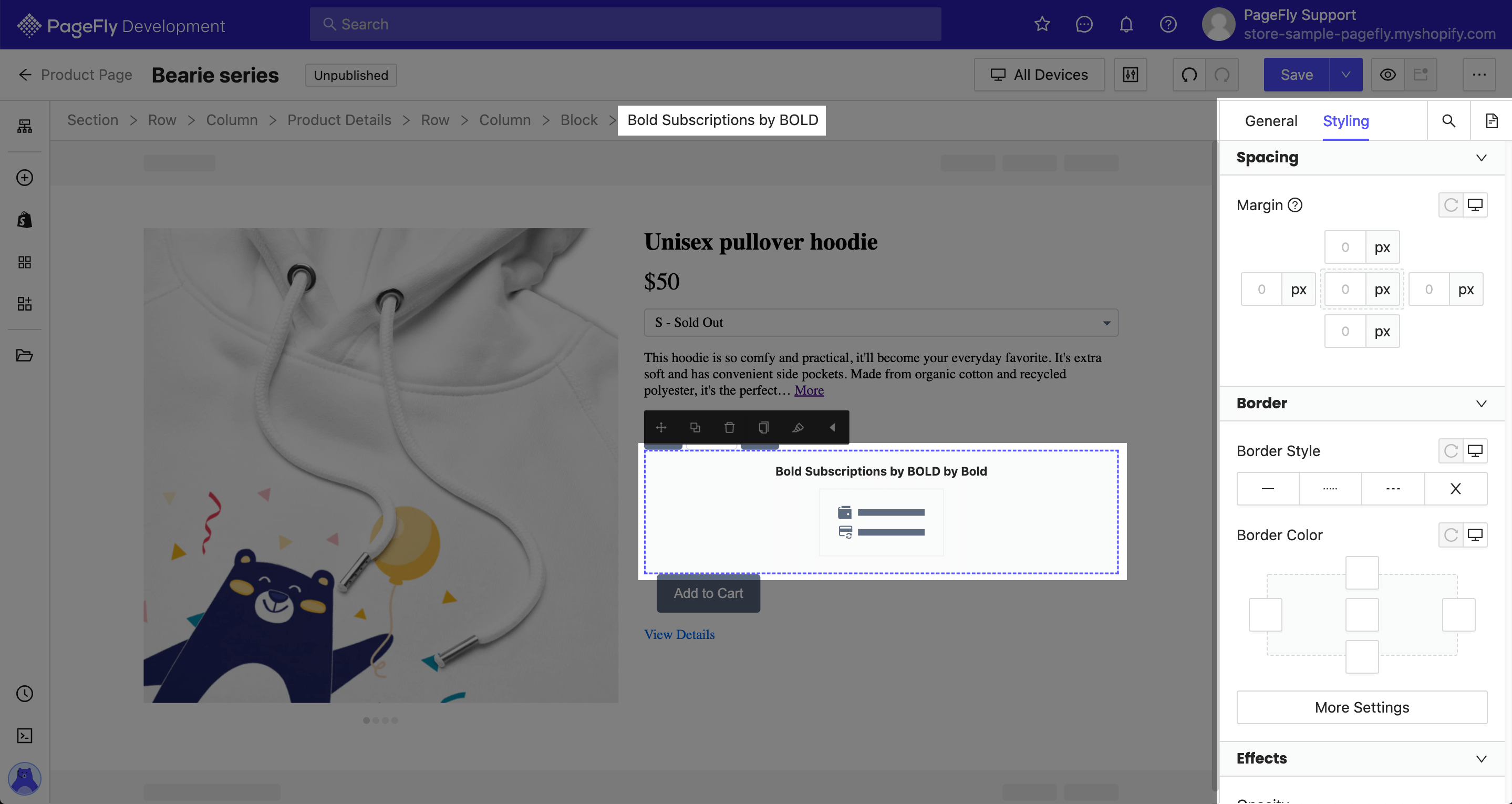Duplicate the selected element
The height and width of the screenshot is (804, 1512).
pos(695,428)
